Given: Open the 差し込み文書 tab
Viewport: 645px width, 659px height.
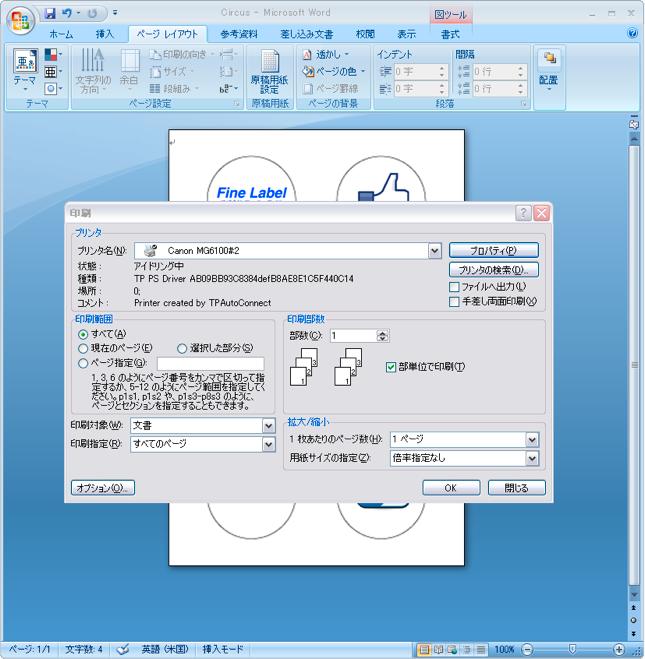Looking at the screenshot, I should 307,34.
